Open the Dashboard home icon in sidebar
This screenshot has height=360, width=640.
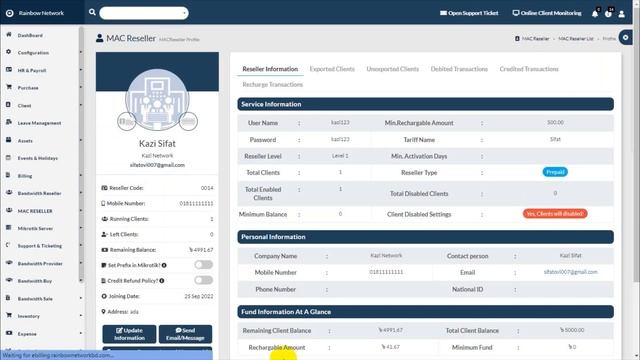tap(9, 35)
